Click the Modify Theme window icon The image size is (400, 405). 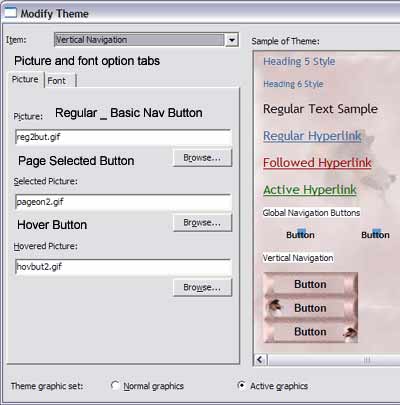pos(10,12)
